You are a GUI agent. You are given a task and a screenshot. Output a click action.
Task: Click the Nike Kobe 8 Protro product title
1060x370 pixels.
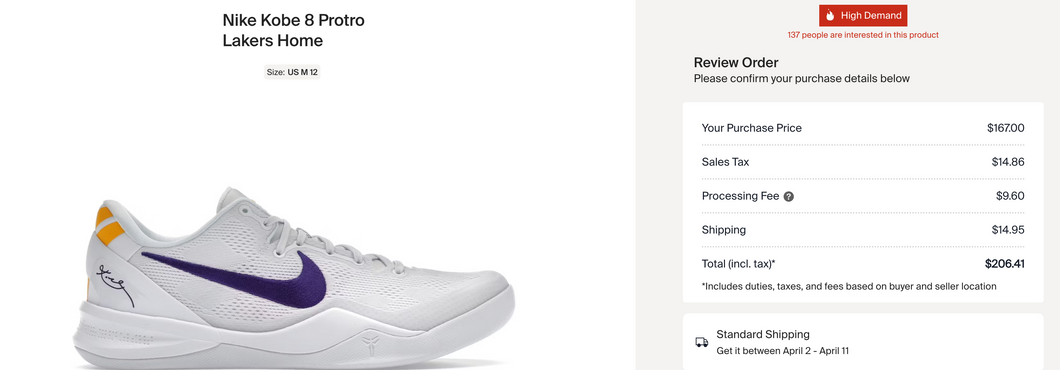coord(293,30)
